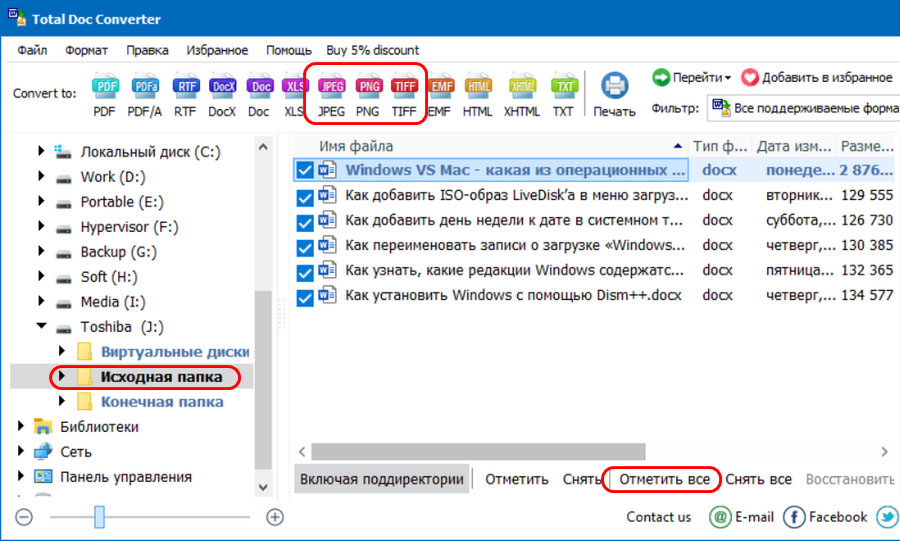The height and width of the screenshot is (541, 900).
Task: Open the Избранное menu
Action: [217, 50]
